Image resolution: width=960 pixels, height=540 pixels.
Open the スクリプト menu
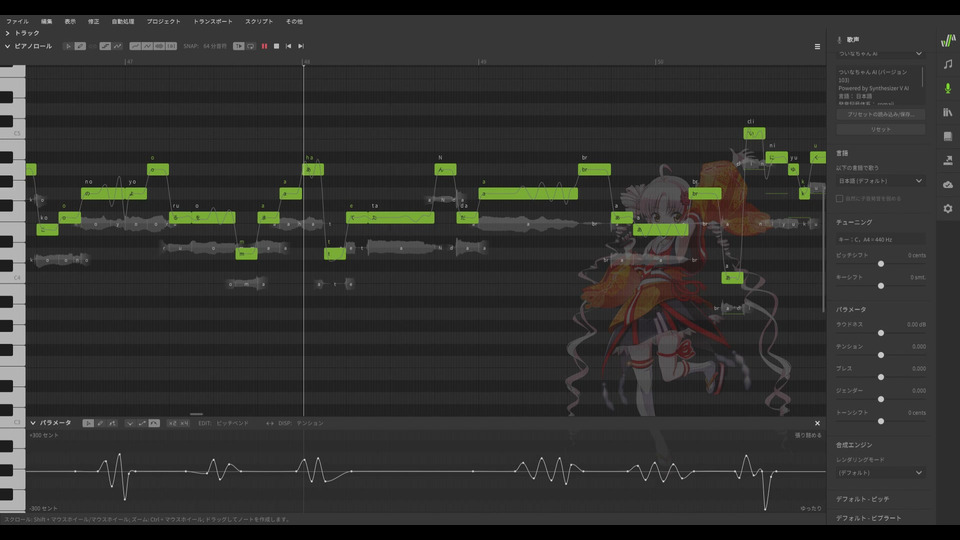coord(259,21)
